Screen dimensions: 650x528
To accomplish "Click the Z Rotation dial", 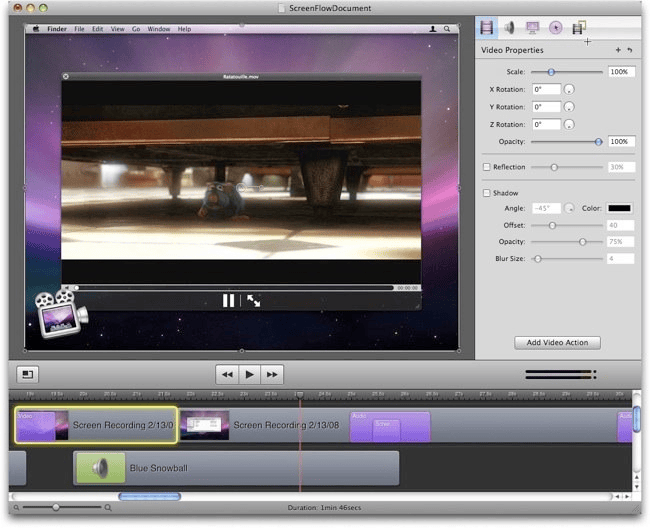I will point(569,124).
